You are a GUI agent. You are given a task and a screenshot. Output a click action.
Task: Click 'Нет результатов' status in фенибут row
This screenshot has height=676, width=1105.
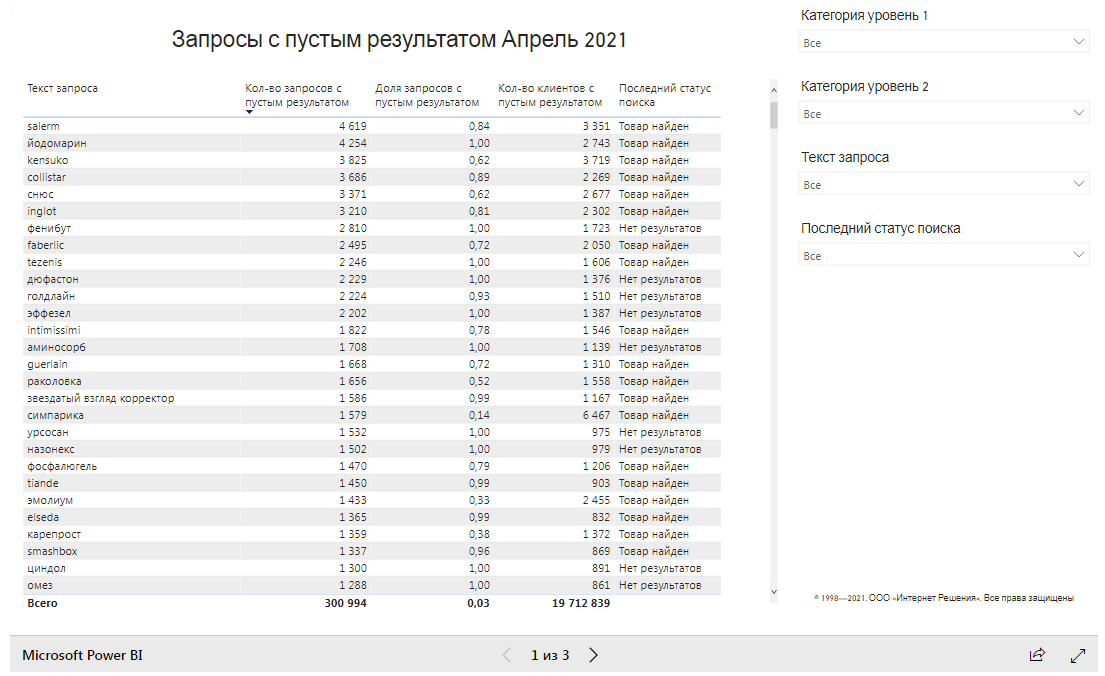pyautogui.click(x=660, y=228)
